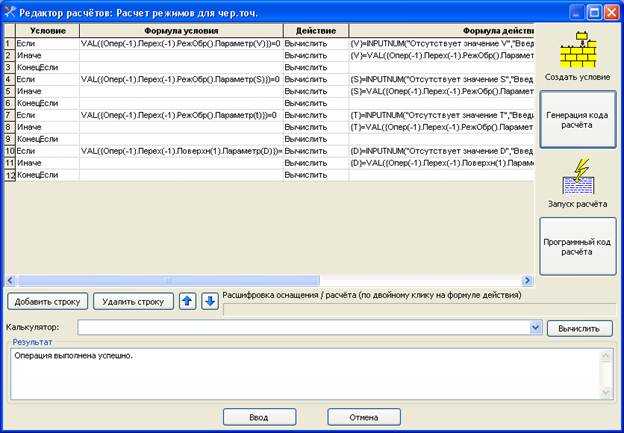Screen dimensions: 624x433
Task: Confirm with the Ввод button
Action: pyautogui.click(x=259, y=417)
